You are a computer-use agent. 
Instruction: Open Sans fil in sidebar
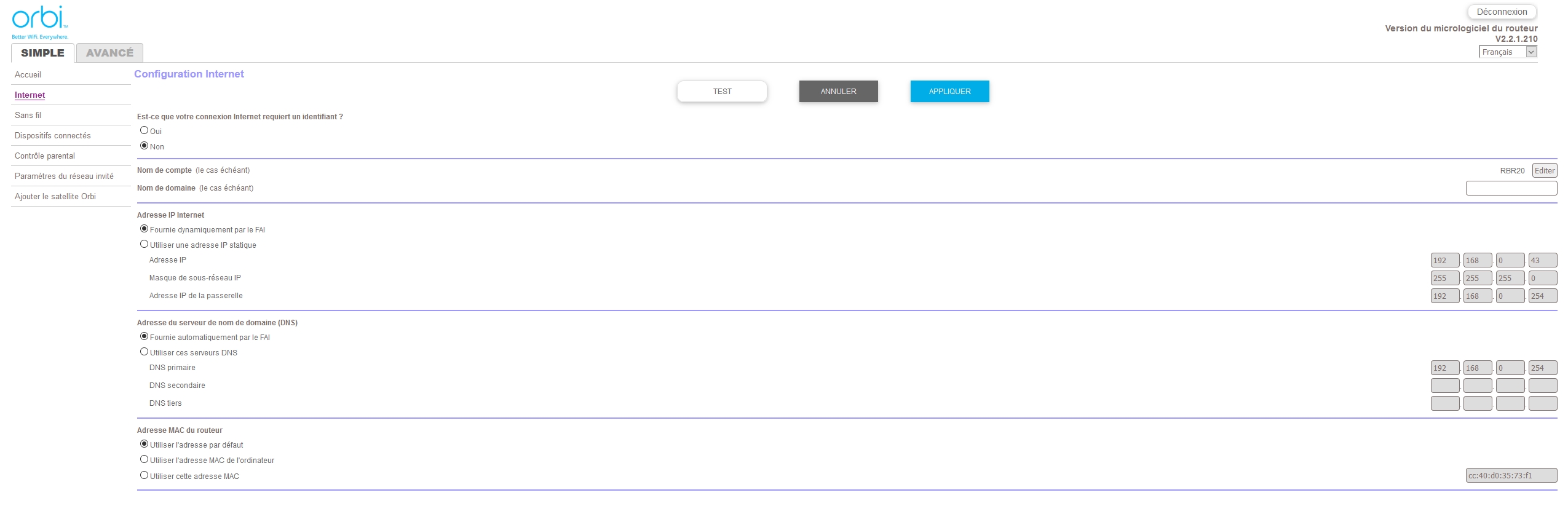[x=28, y=116]
